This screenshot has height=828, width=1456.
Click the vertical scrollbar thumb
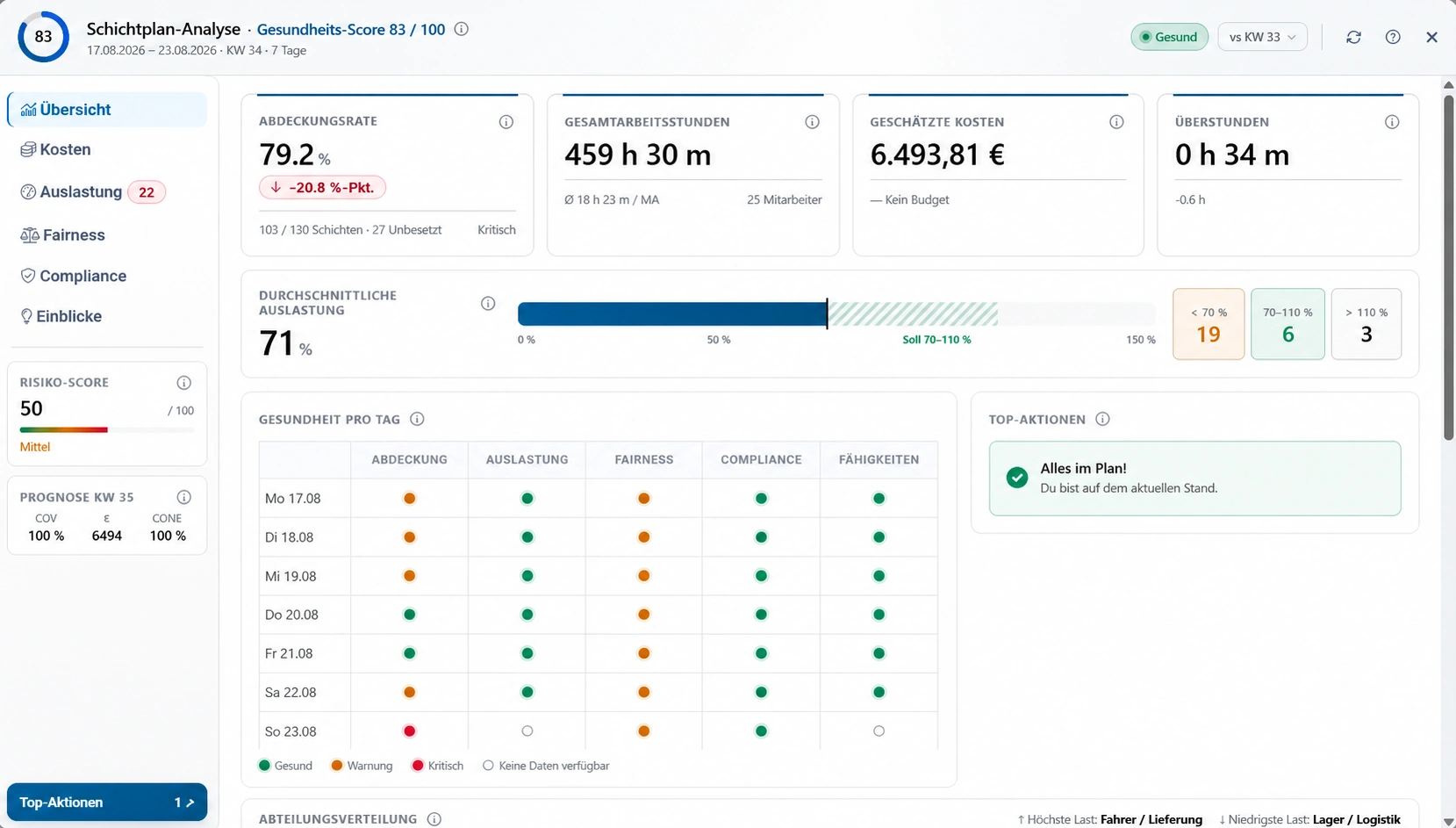[x=1448, y=267]
